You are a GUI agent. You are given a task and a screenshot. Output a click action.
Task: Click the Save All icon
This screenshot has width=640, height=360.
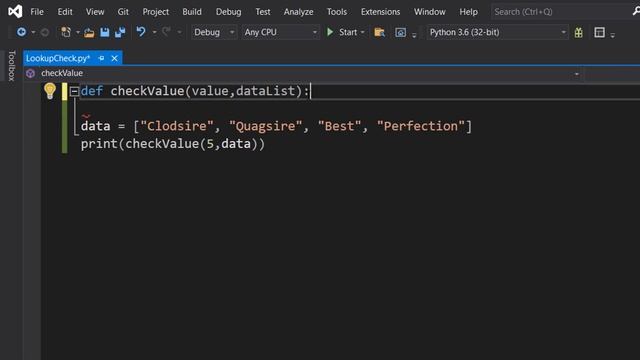coord(120,32)
